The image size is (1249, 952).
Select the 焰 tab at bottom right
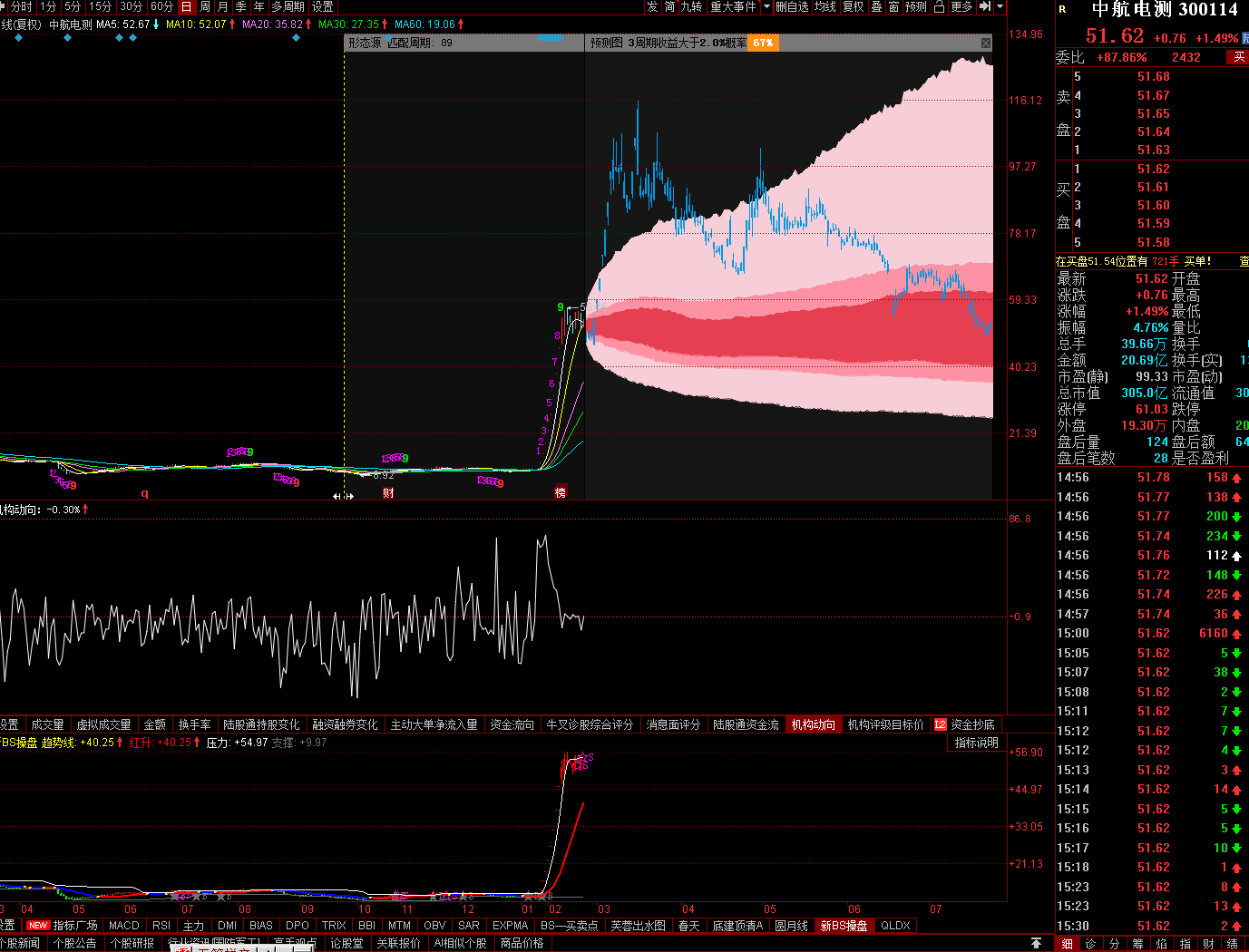(1162, 944)
